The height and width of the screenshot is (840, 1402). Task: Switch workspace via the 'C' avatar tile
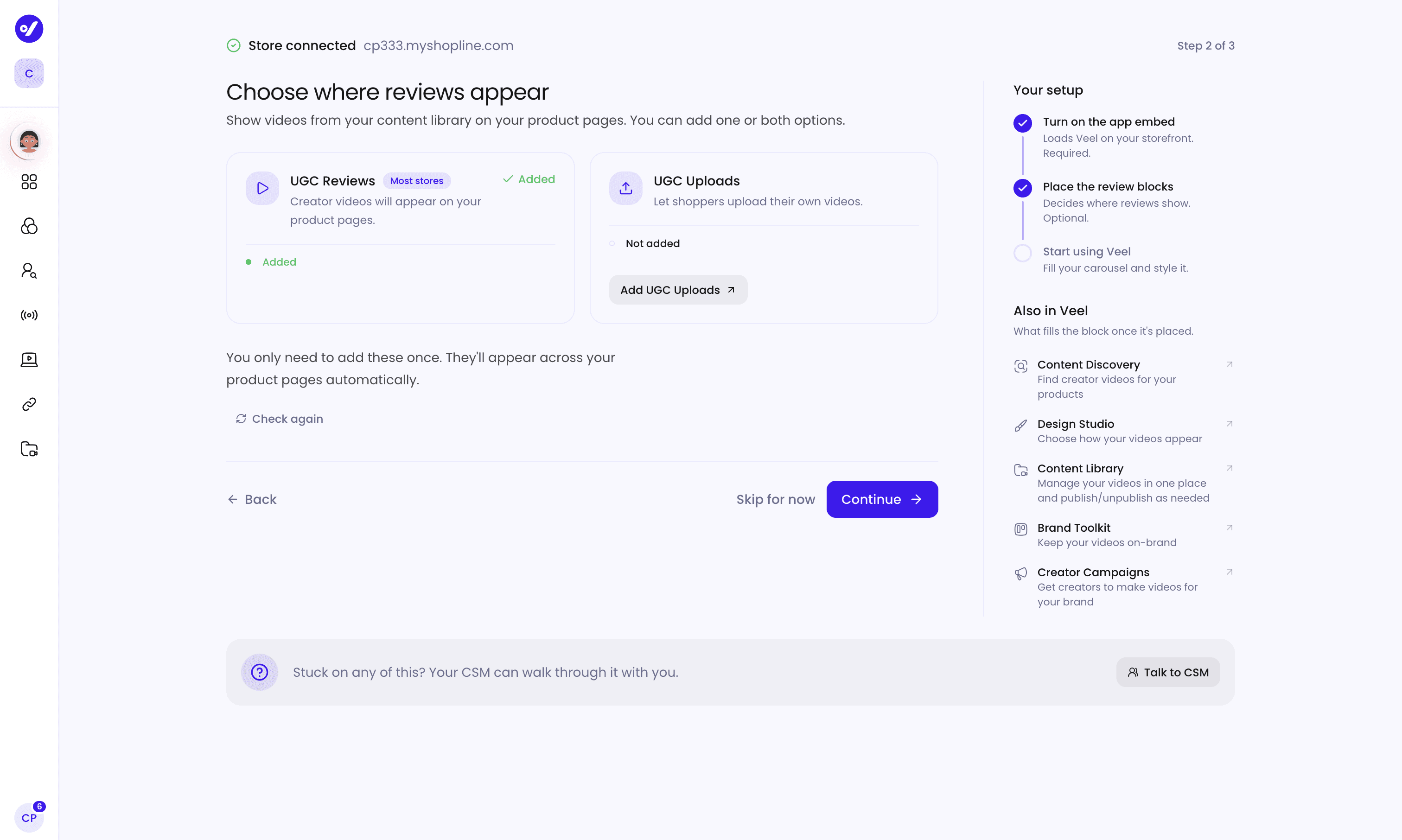pos(29,74)
